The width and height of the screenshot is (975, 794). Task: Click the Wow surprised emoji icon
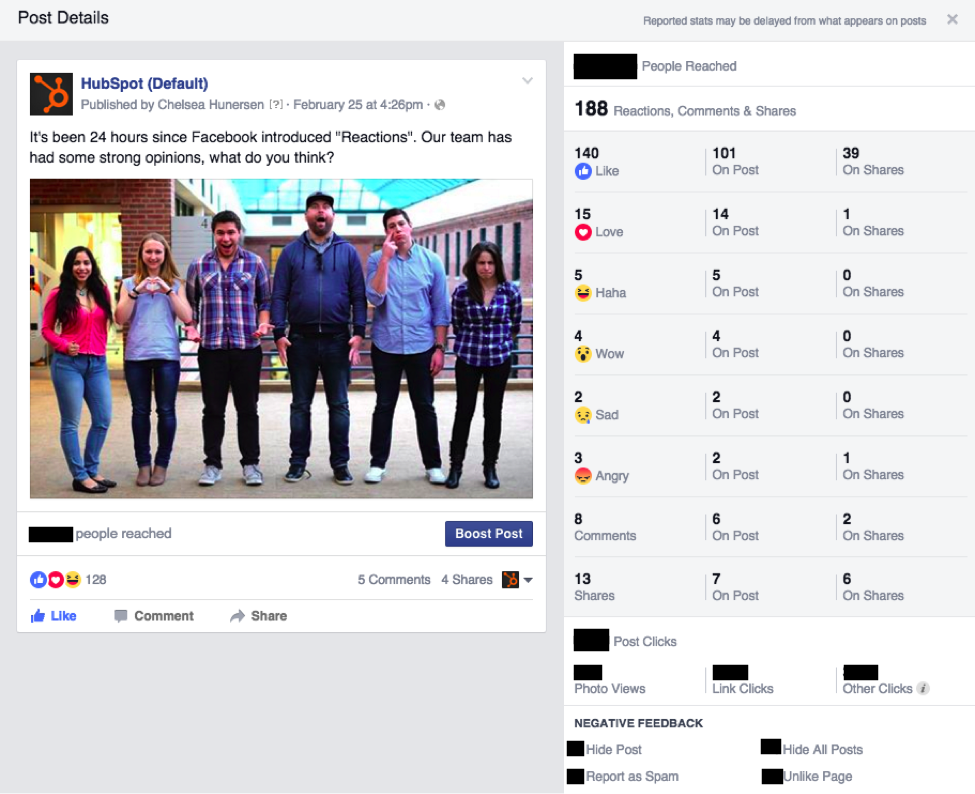pyautogui.click(x=582, y=354)
